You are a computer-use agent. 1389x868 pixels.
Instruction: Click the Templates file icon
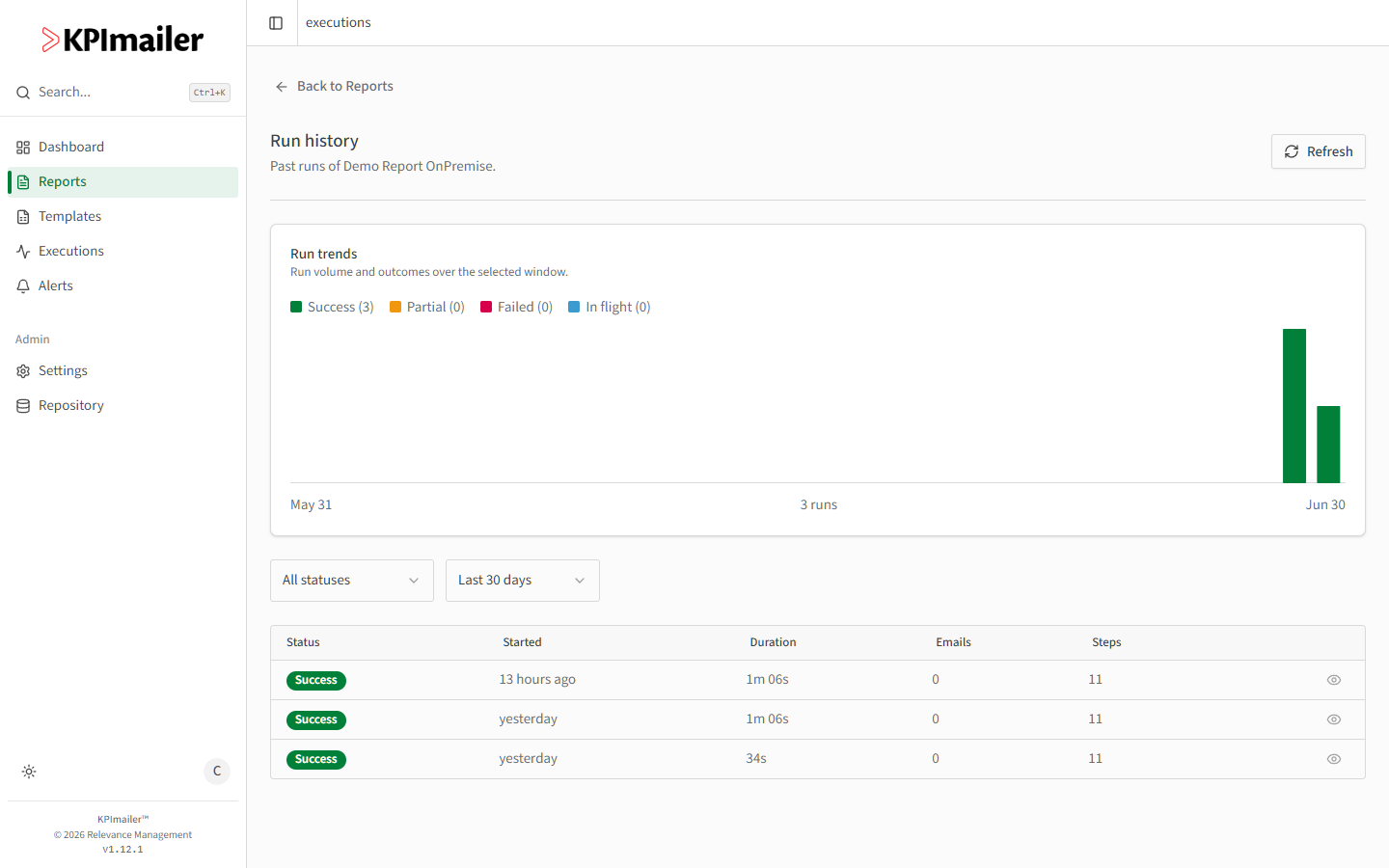[23, 217]
